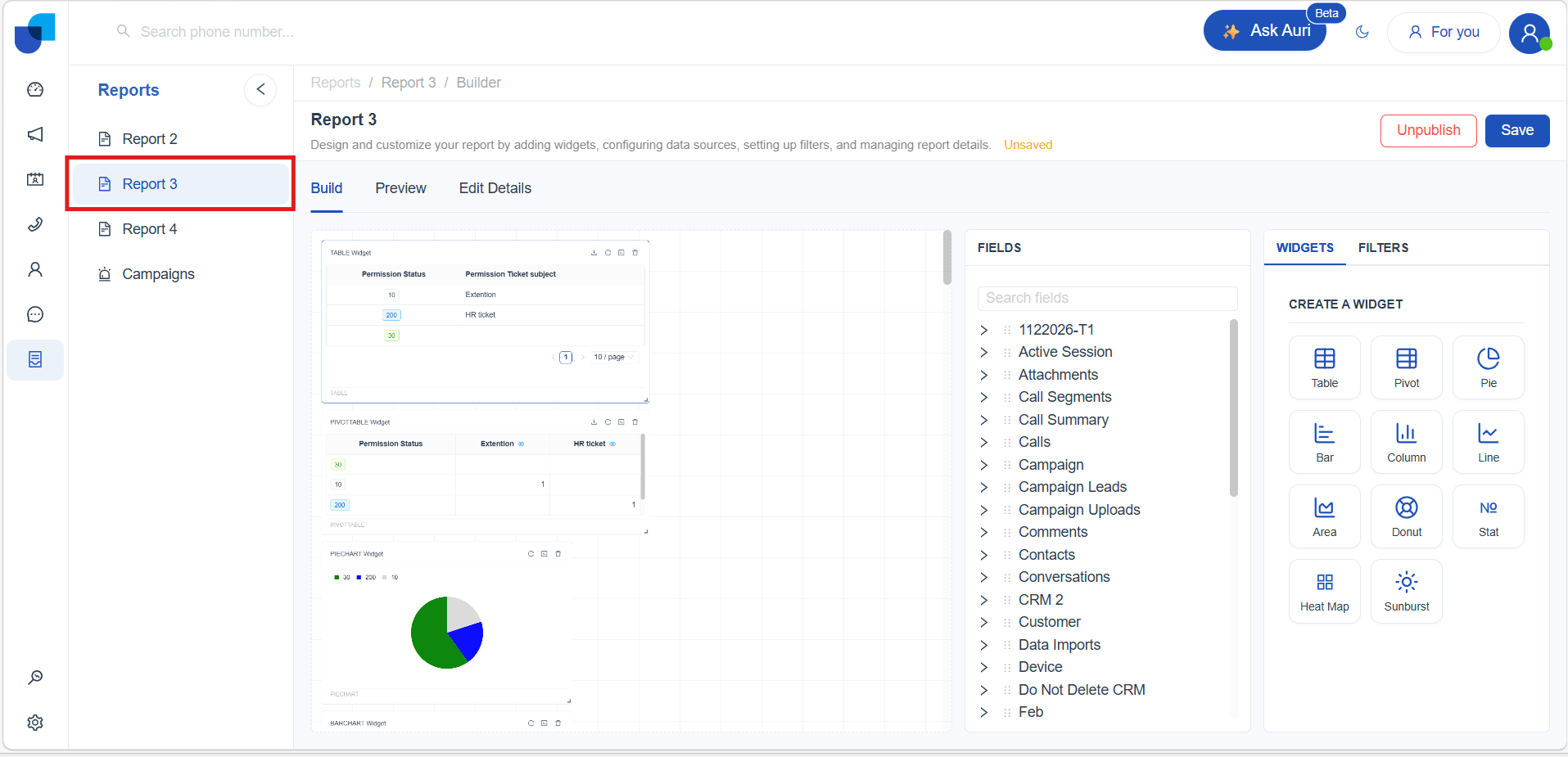Add a Sunburst chart widget
This screenshot has width=1568, height=757.
(1406, 591)
